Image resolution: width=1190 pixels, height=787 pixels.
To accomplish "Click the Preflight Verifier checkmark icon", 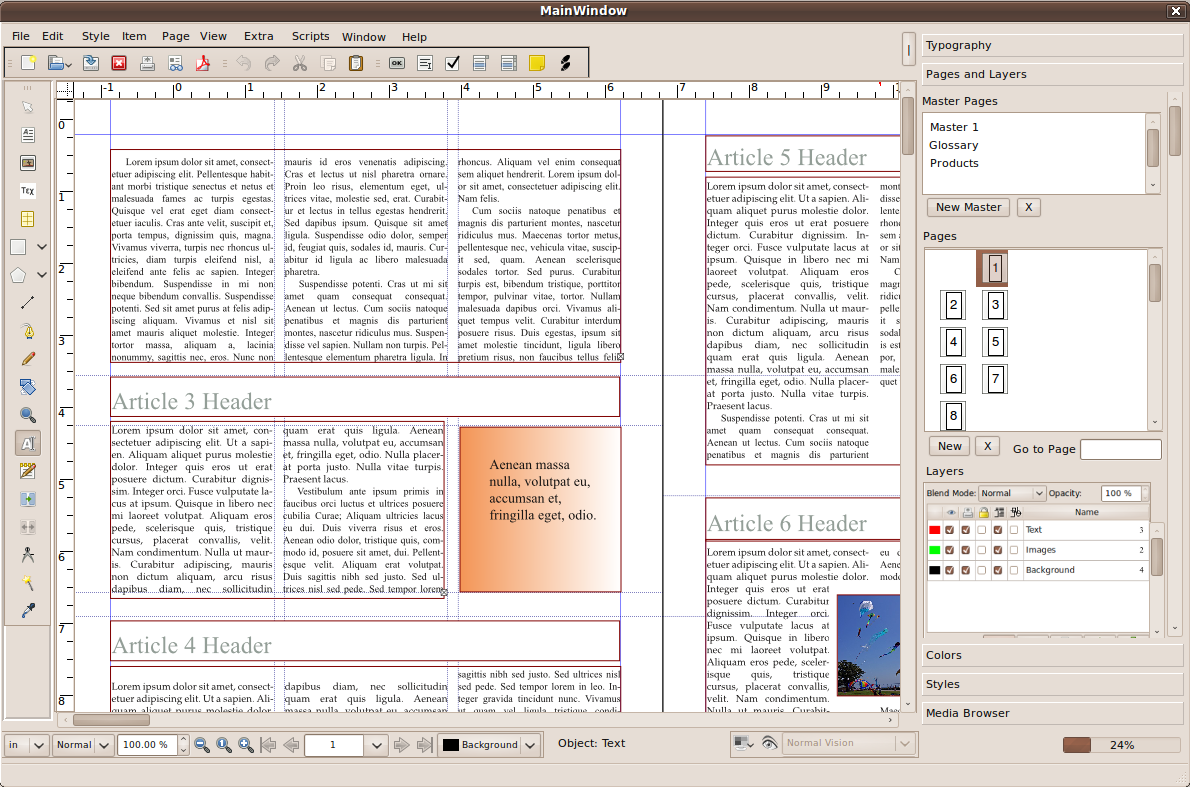I will pos(452,63).
